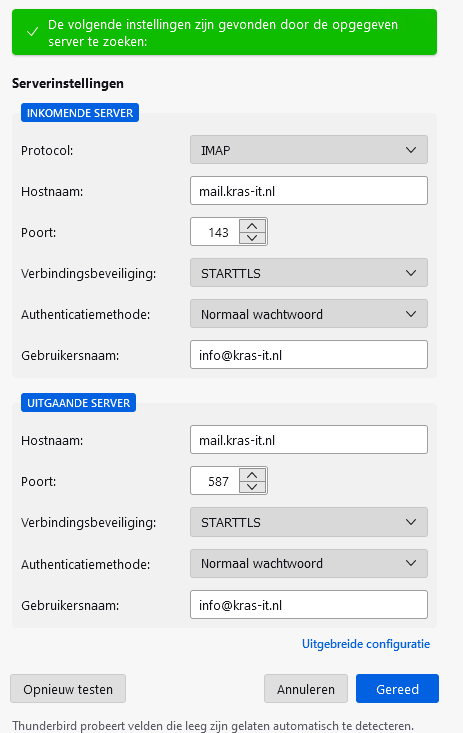
Task: Confirm settings with Gereed button
Action: [x=397, y=689]
